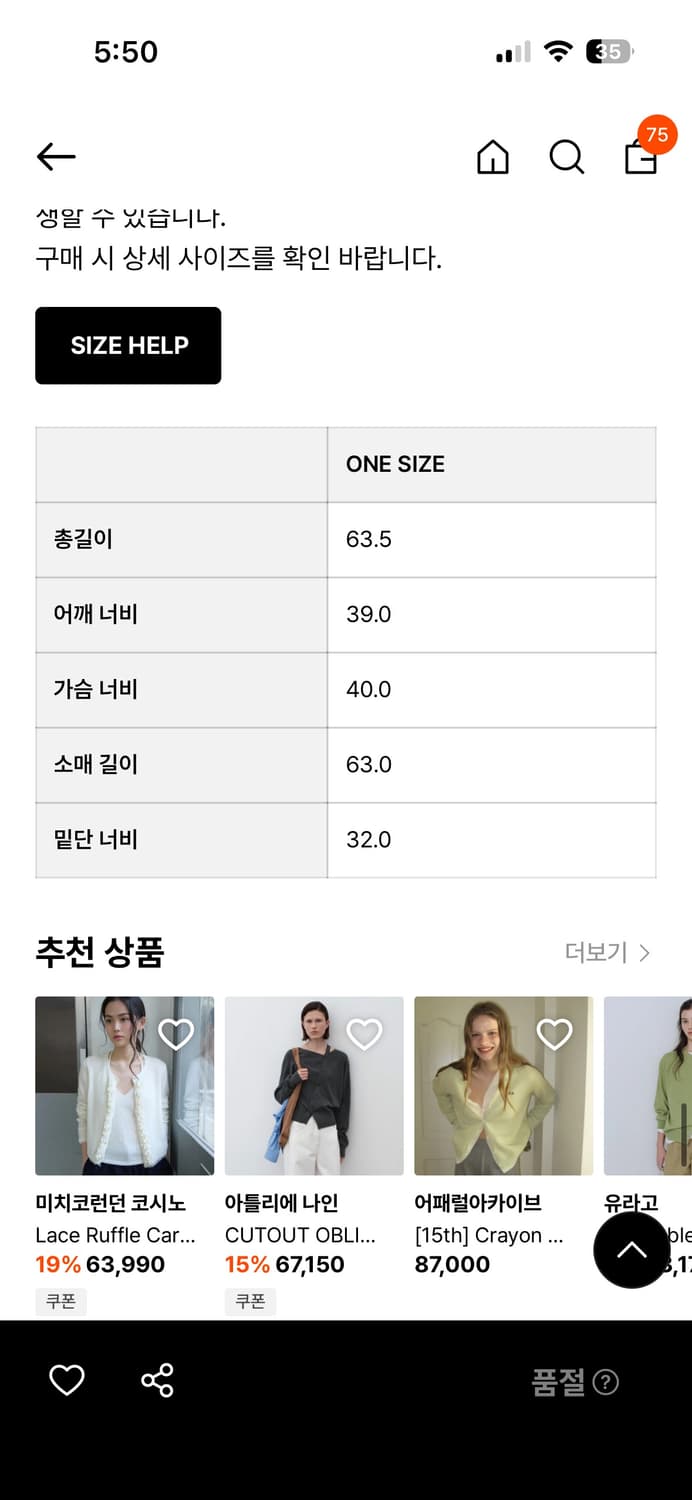The image size is (692, 1500).
Task: Open the home screen icon
Action: tap(492, 157)
